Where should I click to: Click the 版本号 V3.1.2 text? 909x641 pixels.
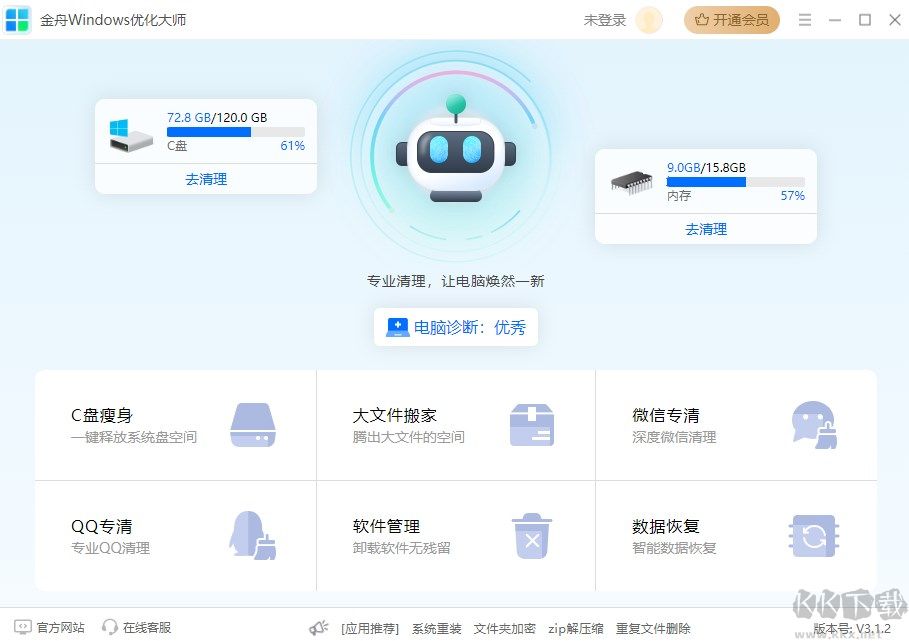click(x=852, y=628)
